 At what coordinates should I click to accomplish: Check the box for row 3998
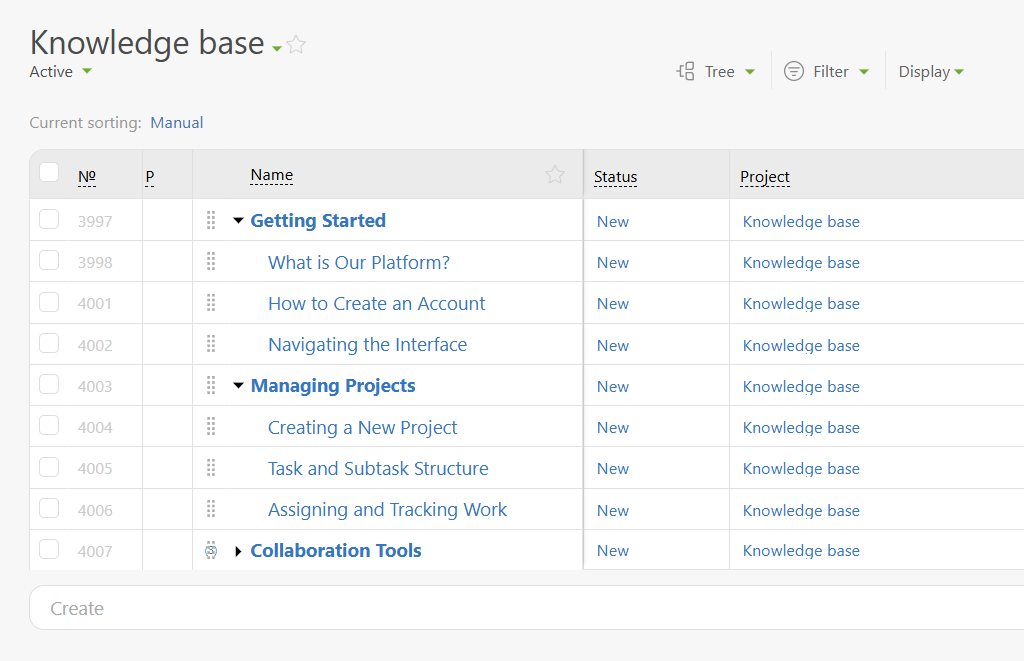pyautogui.click(x=49, y=261)
